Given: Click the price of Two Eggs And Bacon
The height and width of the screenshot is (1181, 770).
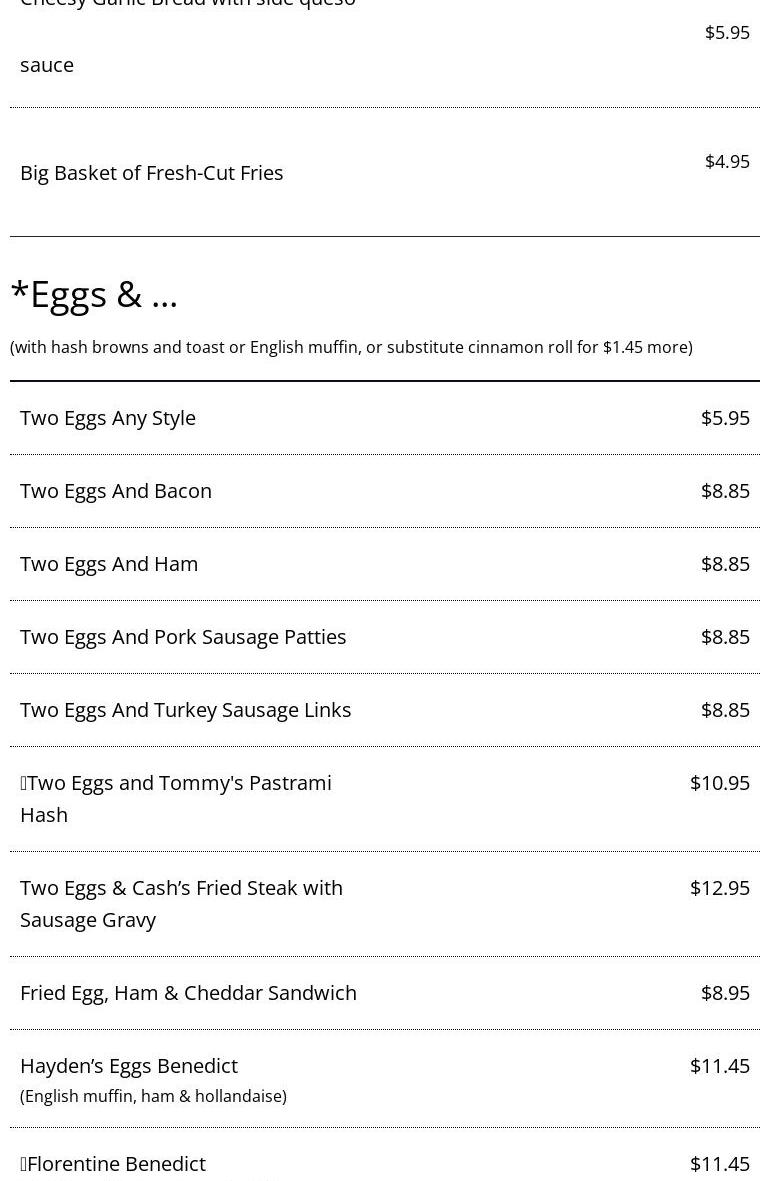Looking at the screenshot, I should click(725, 491).
